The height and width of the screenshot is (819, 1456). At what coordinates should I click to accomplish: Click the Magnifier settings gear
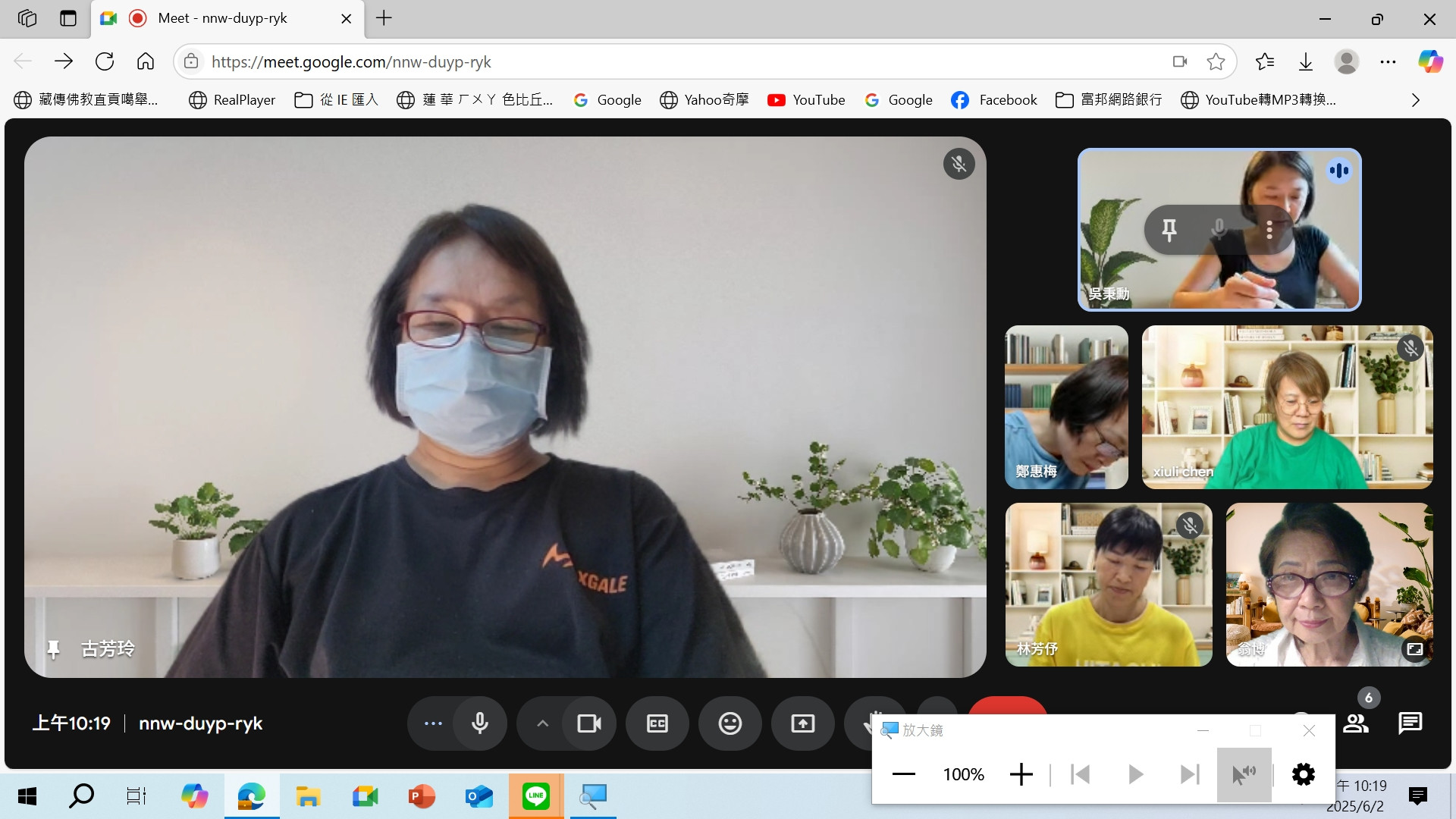(1303, 774)
